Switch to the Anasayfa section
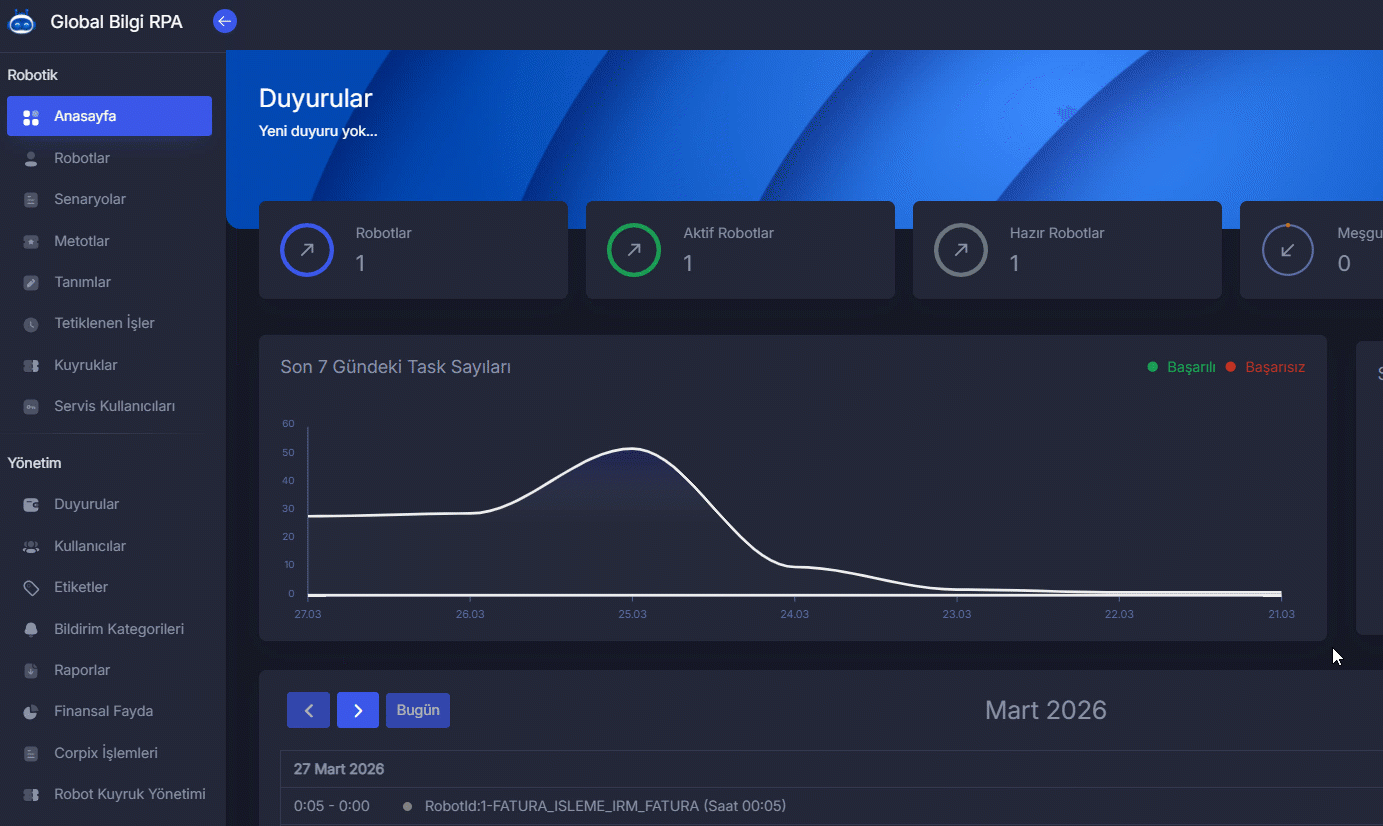 click(83, 115)
